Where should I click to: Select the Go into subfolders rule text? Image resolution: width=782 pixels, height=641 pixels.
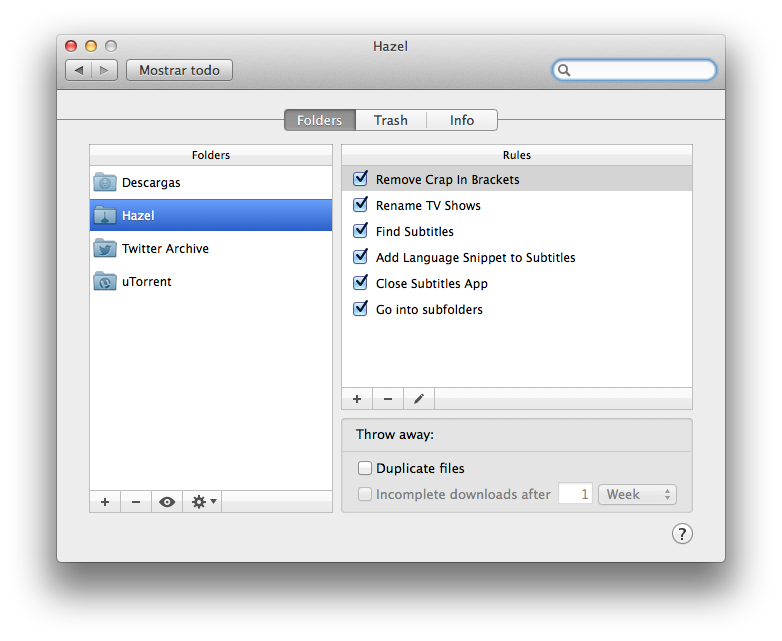(x=429, y=309)
